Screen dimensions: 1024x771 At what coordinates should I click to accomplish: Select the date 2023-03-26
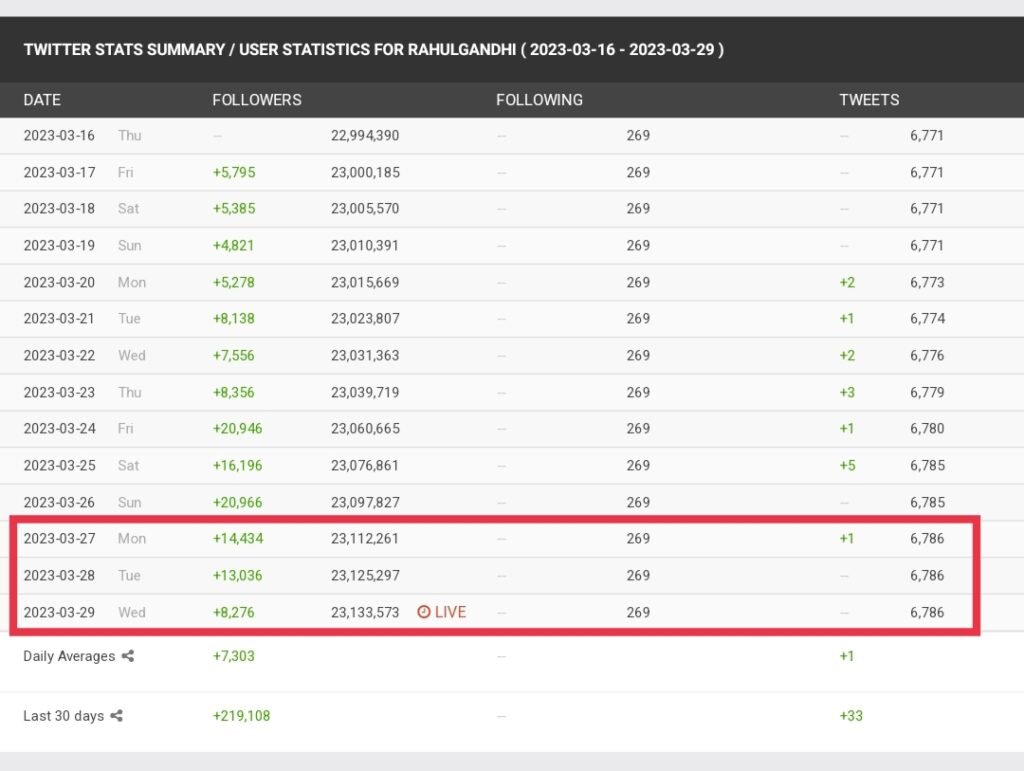coord(59,503)
